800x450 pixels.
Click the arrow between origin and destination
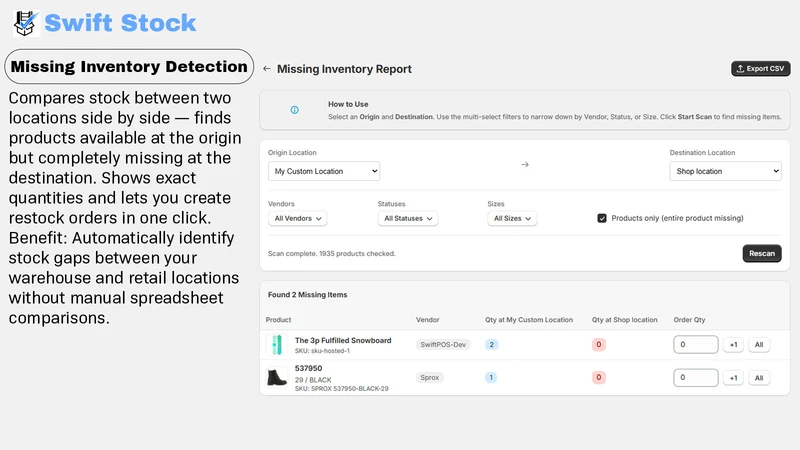[x=524, y=165]
